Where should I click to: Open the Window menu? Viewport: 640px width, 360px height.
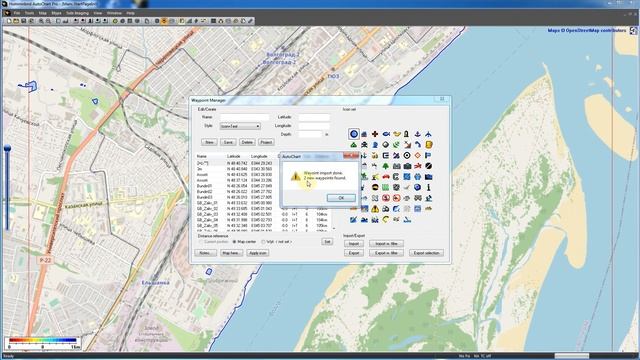pos(114,13)
